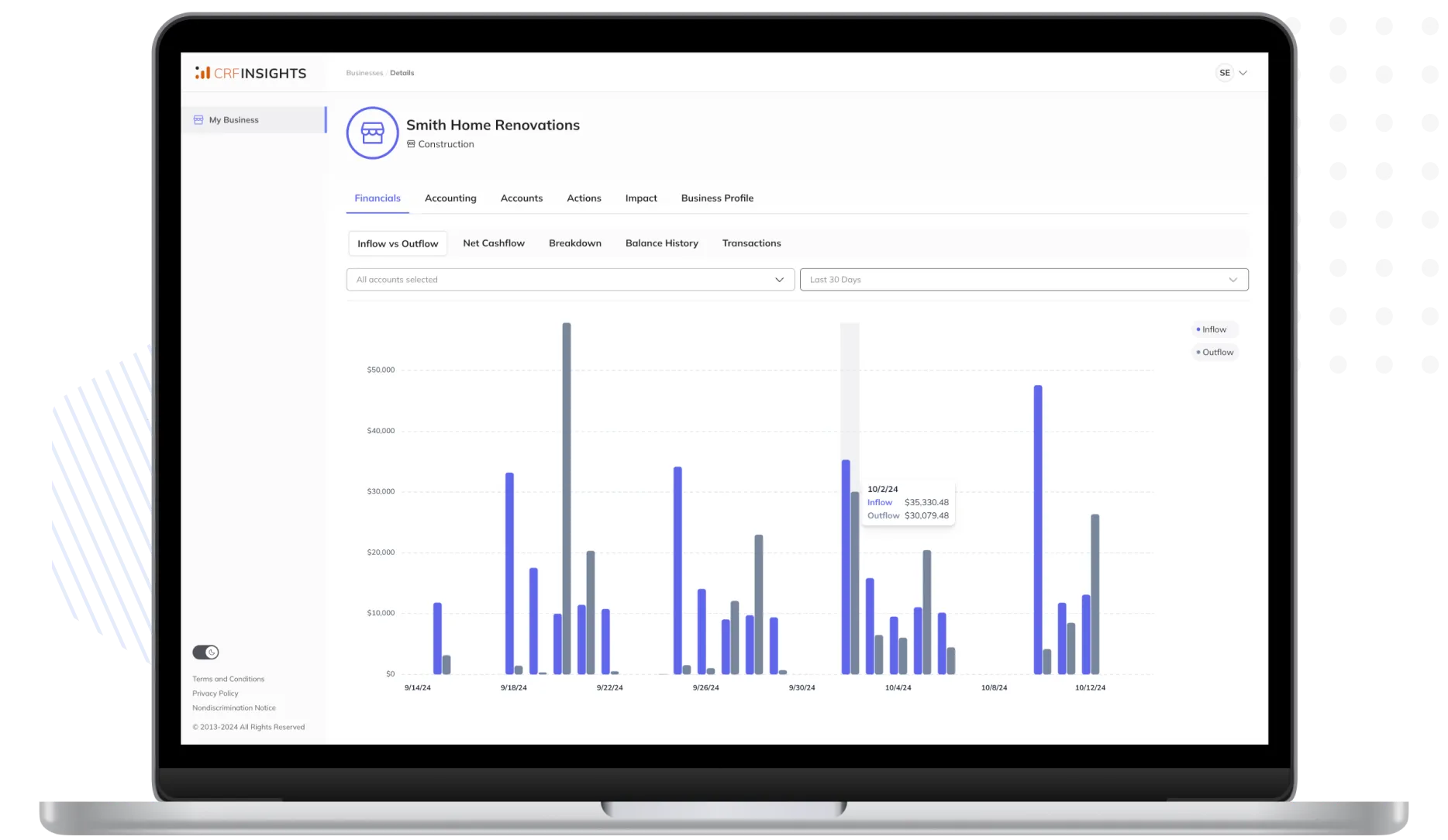Click the small shop icon next to Construction
This screenshot has width=1448, height=840.
(412, 144)
